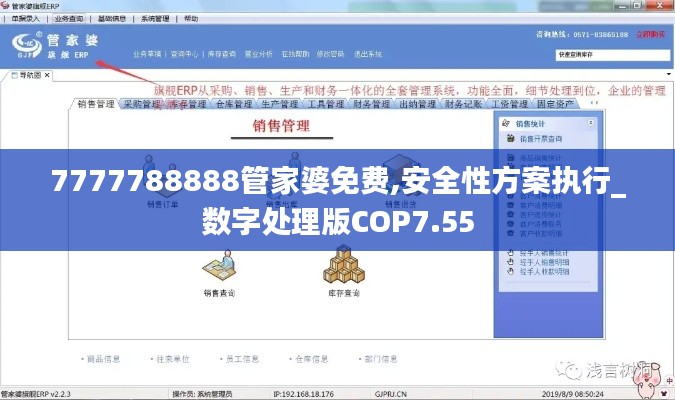Open the 部门信息 link

pyautogui.click(x=381, y=359)
